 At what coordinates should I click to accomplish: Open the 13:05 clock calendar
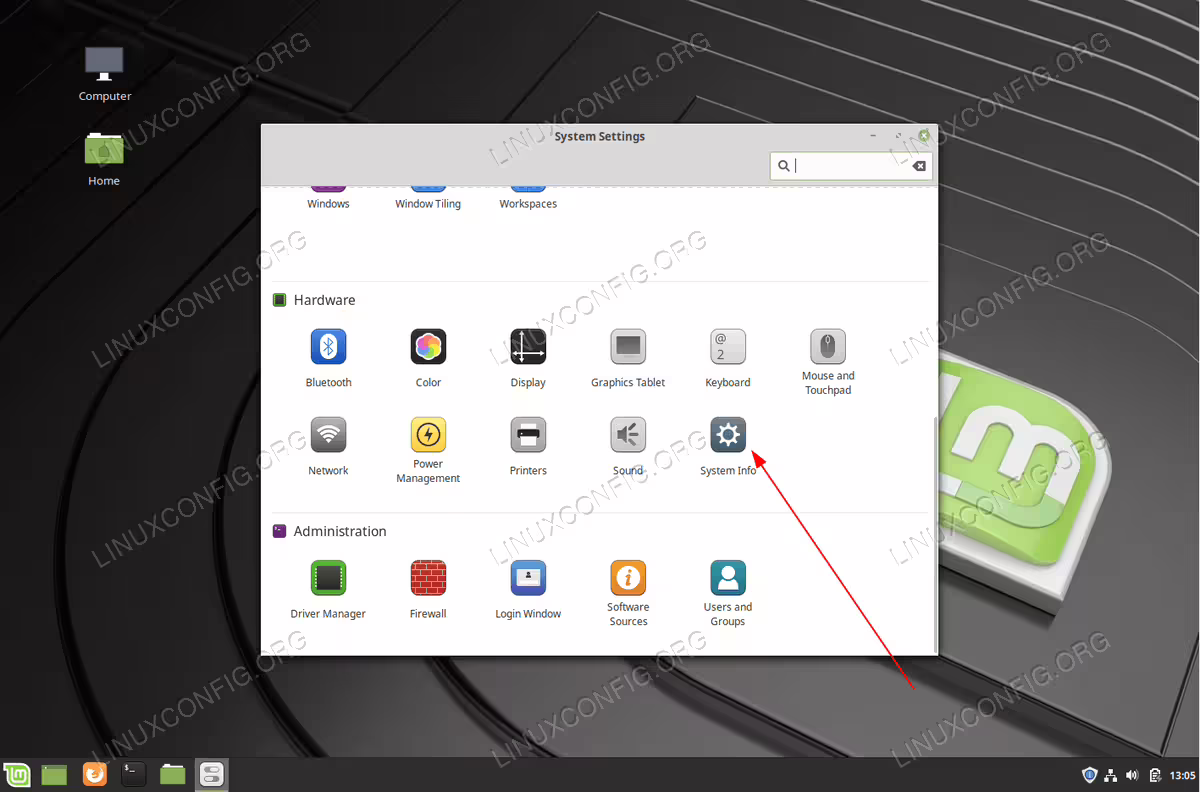(1182, 775)
